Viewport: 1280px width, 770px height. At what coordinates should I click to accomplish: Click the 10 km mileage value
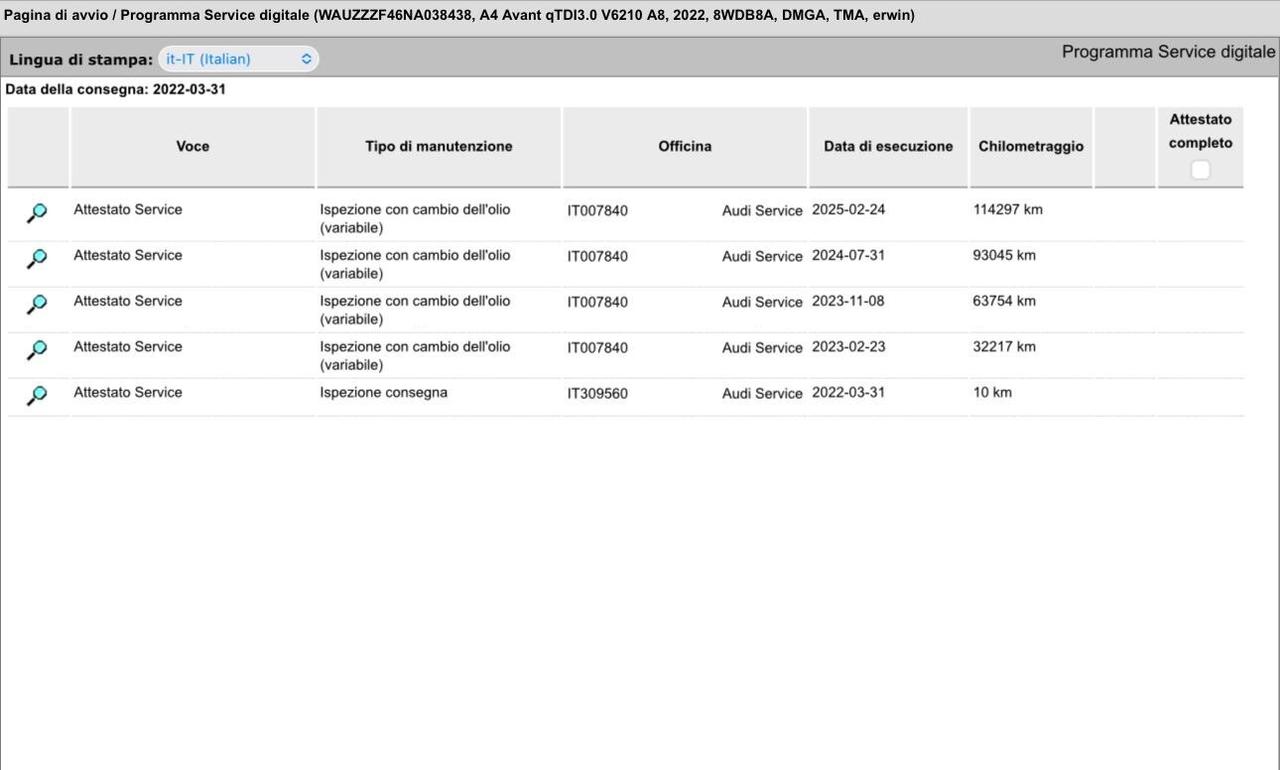(992, 393)
